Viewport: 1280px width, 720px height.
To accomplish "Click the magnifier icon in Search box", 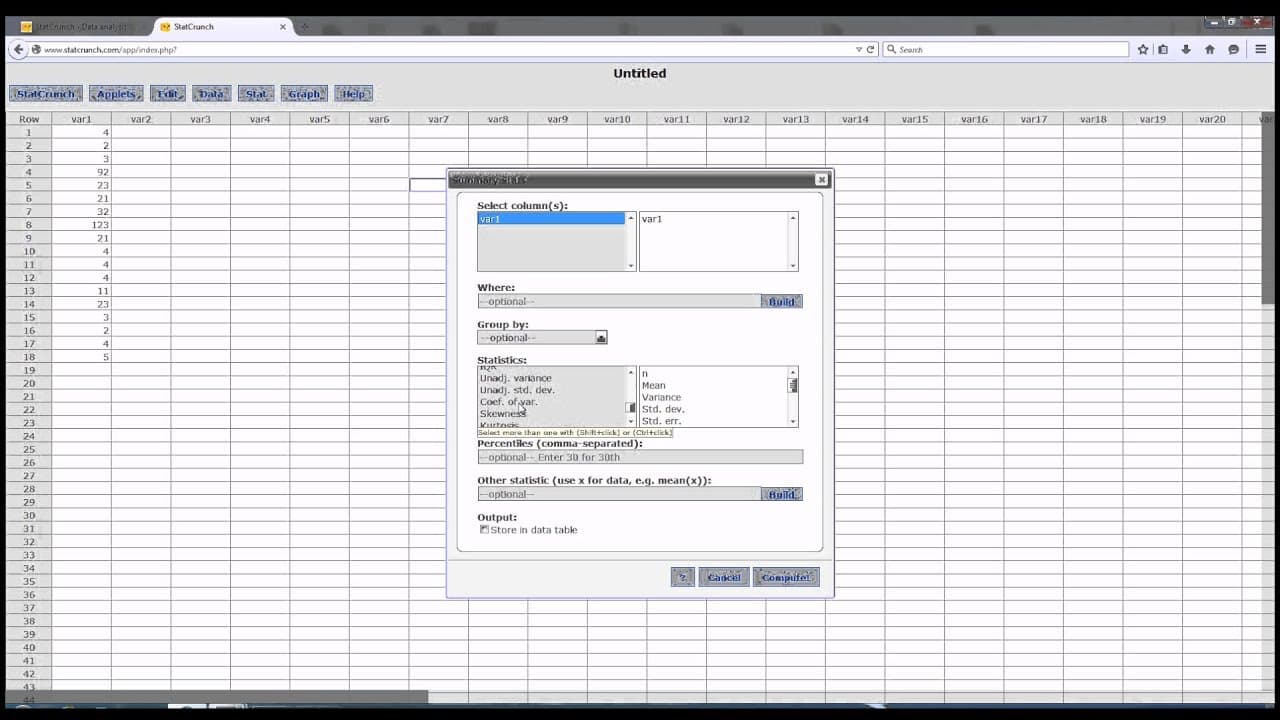I will point(891,49).
